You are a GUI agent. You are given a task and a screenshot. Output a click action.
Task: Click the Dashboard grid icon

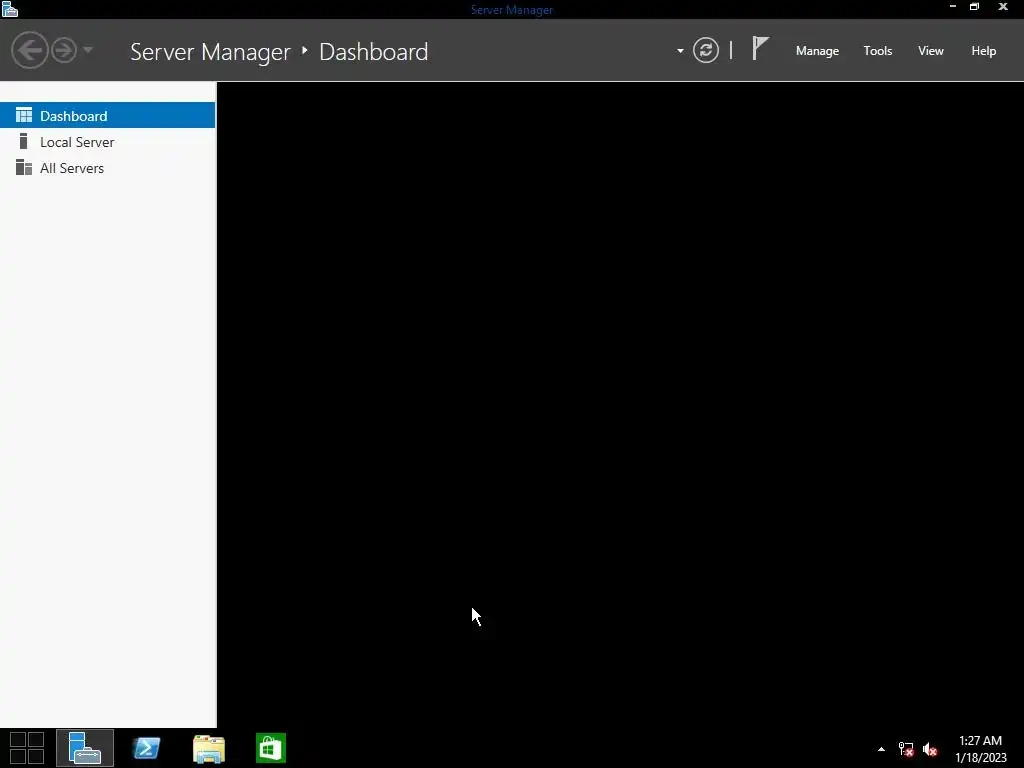[24, 115]
